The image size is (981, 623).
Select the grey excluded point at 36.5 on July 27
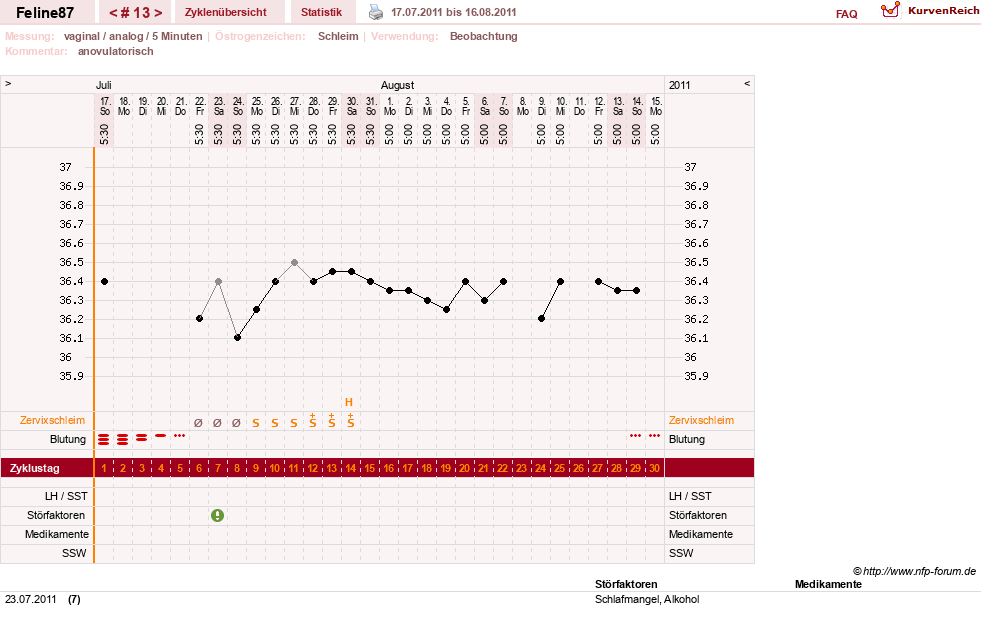tap(294, 263)
